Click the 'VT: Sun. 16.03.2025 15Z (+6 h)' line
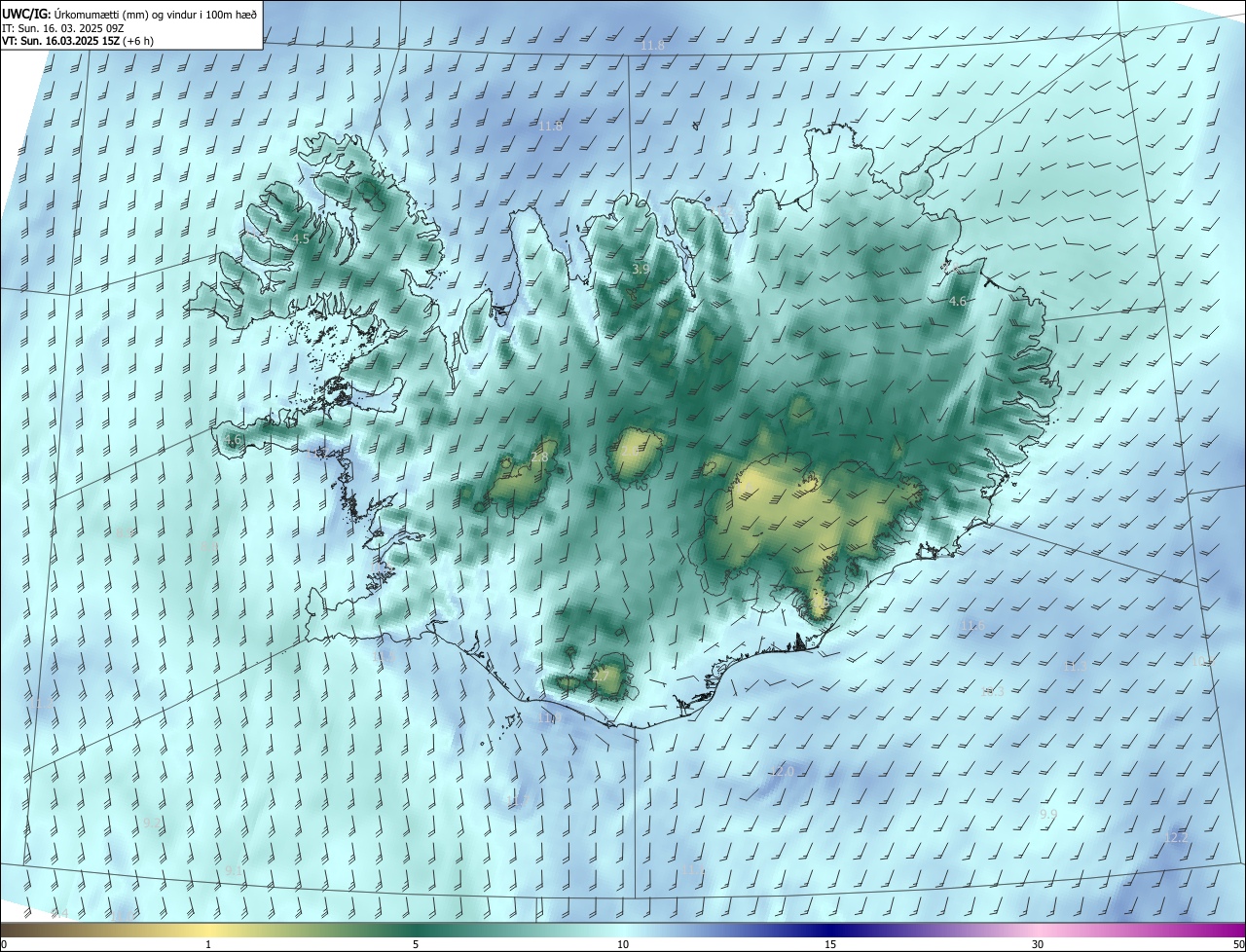This screenshot has height=952, width=1246. pyautogui.click(x=77, y=41)
